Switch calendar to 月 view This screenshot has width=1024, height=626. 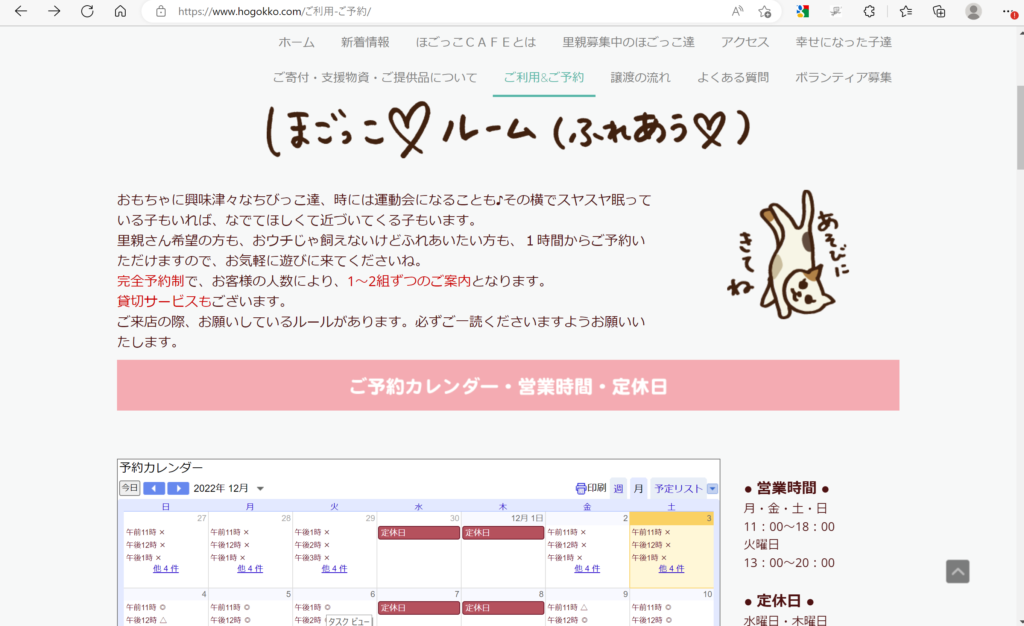pos(639,488)
